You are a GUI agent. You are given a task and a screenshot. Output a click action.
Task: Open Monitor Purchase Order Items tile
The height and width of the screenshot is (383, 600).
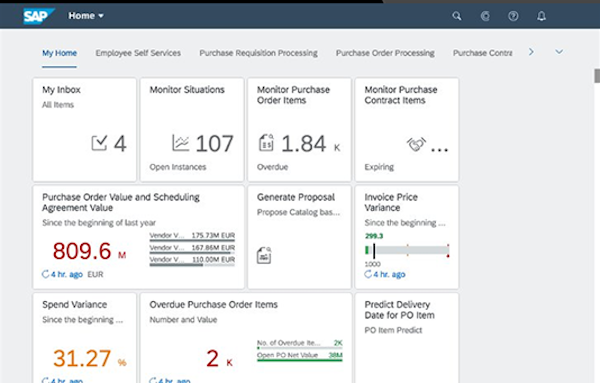click(x=299, y=130)
